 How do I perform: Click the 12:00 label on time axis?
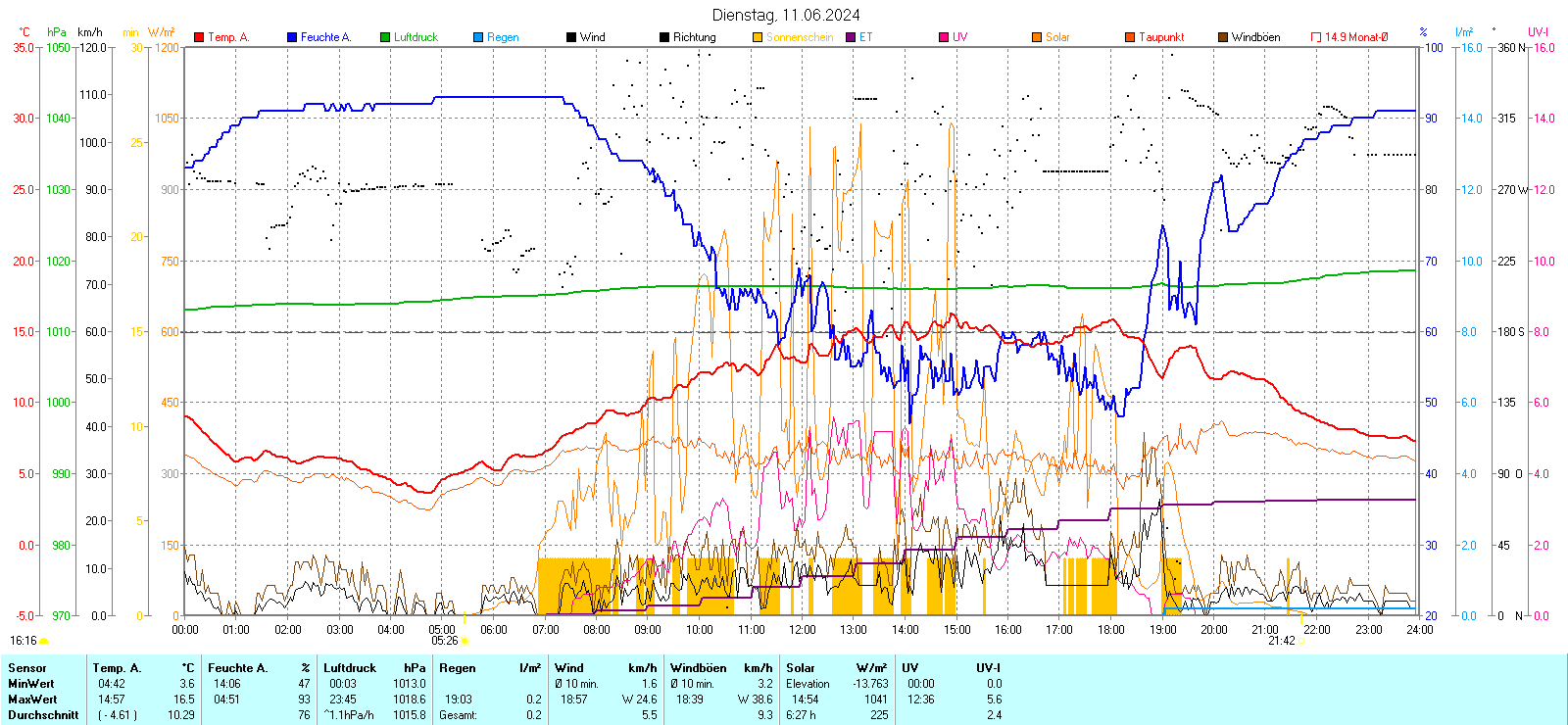coord(803,630)
